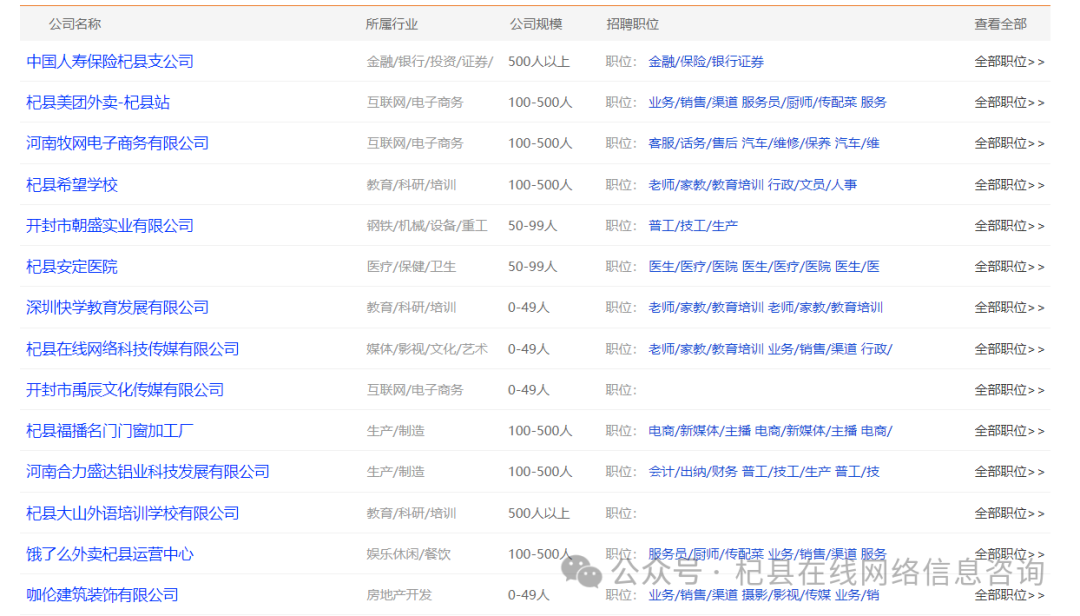The width and height of the screenshot is (1080, 616).
Task: Open 杞县大山外语培训学校有限公司 company link
Action: (132, 513)
